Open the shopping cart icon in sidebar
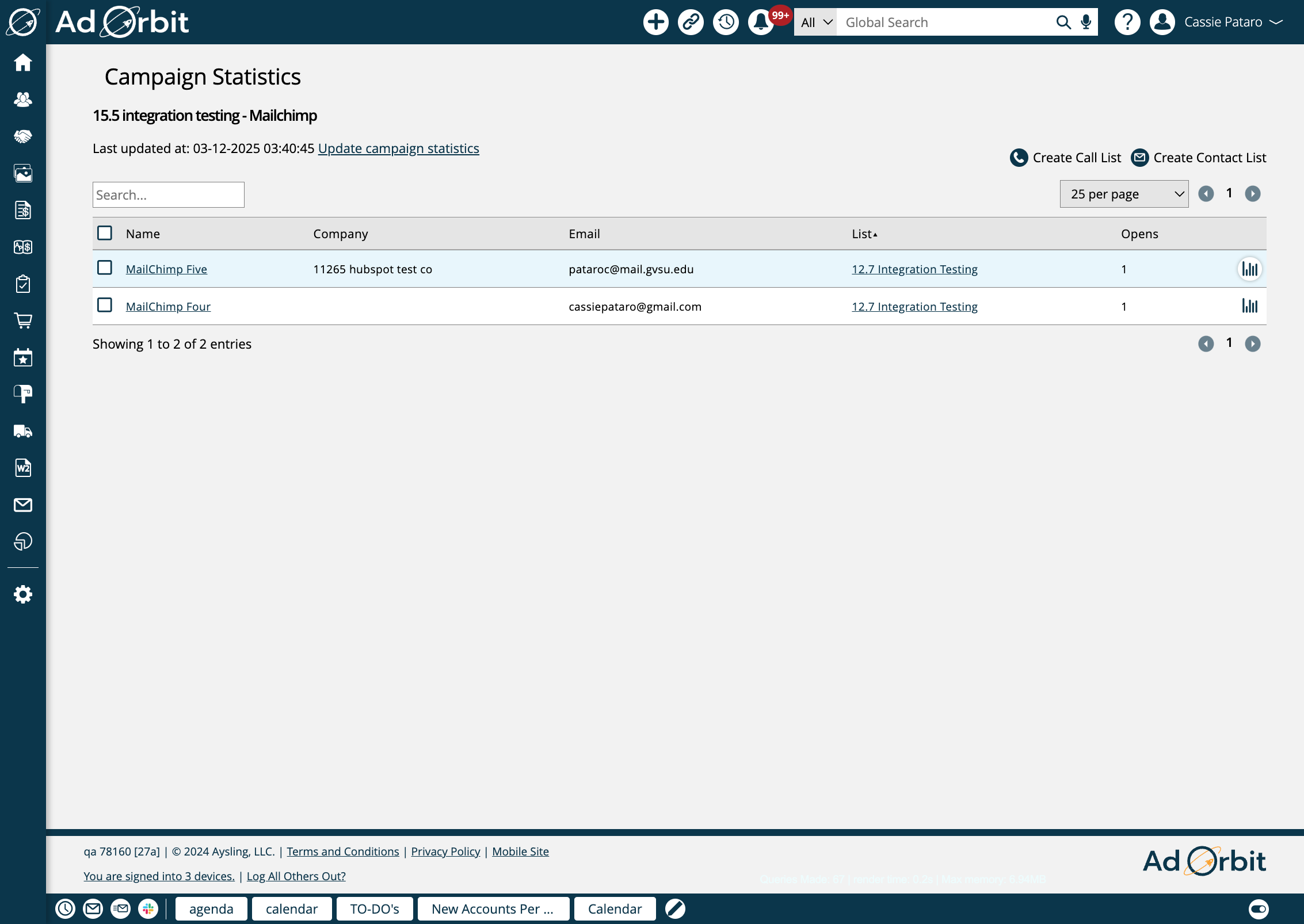Image resolution: width=1304 pixels, height=924 pixels. click(x=23, y=320)
